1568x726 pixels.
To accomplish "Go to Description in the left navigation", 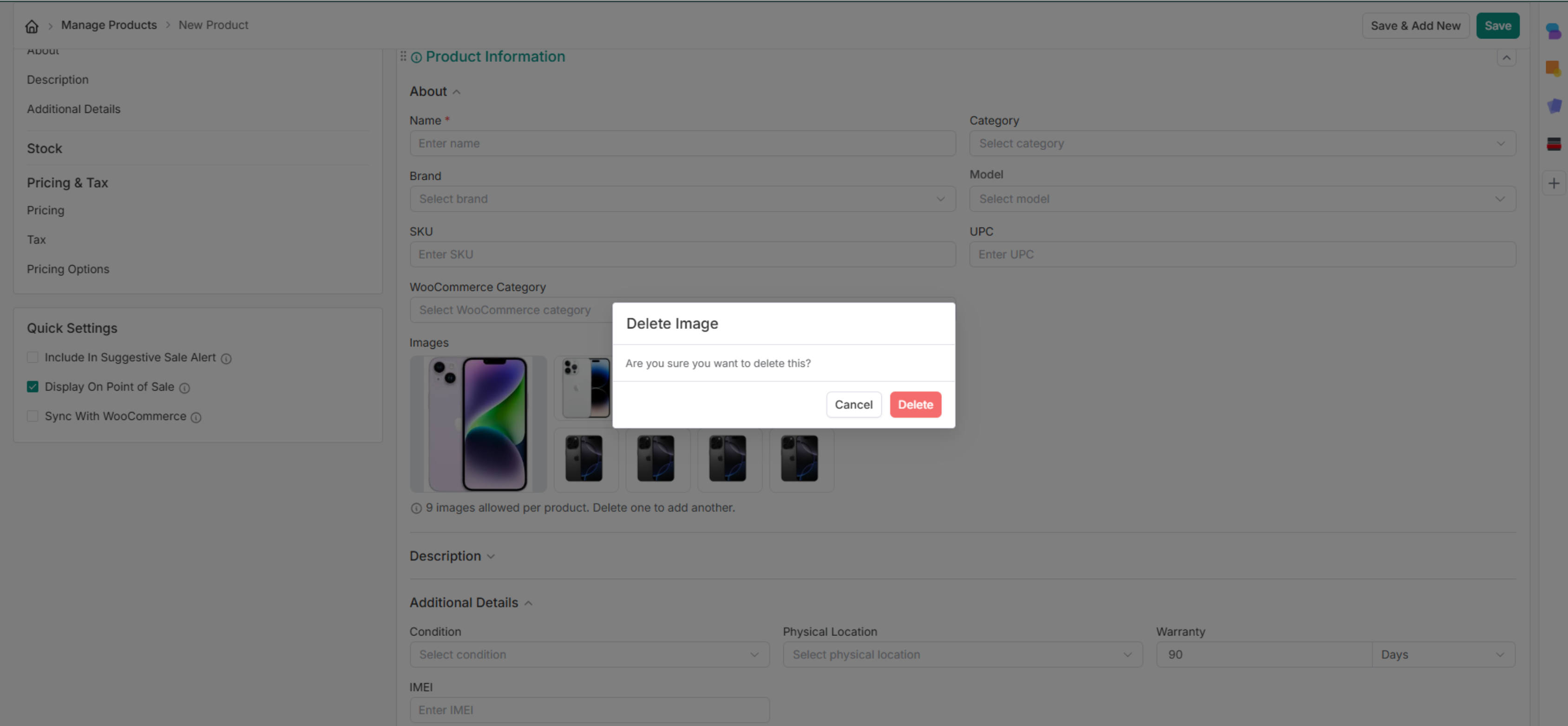I will (57, 80).
